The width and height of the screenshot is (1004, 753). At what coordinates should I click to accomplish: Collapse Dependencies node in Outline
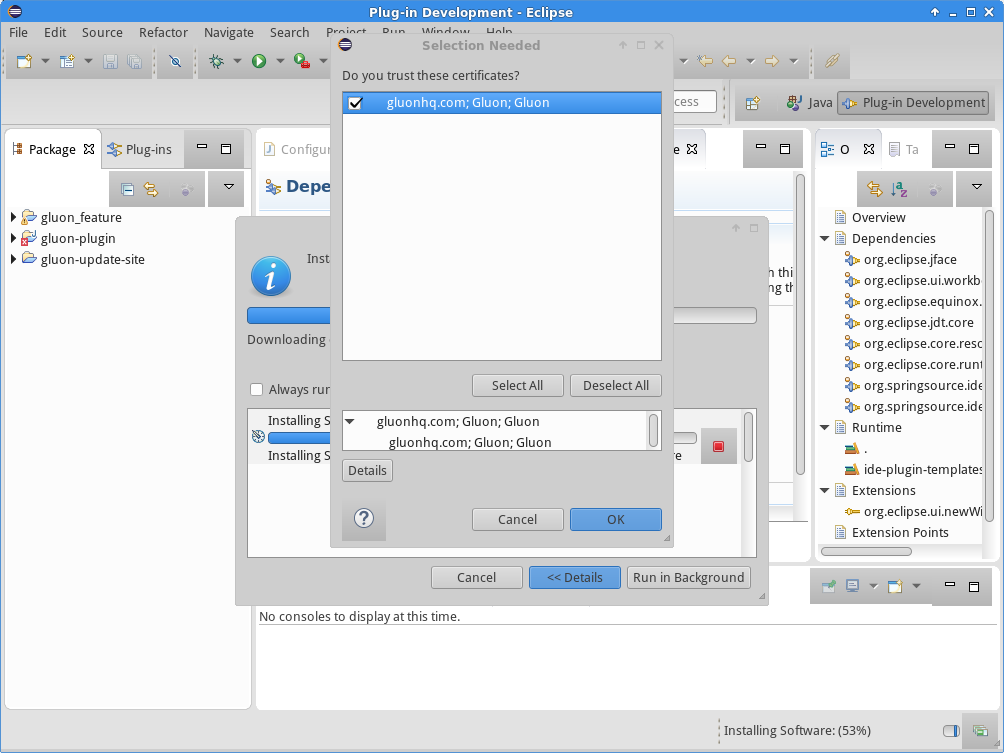[x=825, y=239]
